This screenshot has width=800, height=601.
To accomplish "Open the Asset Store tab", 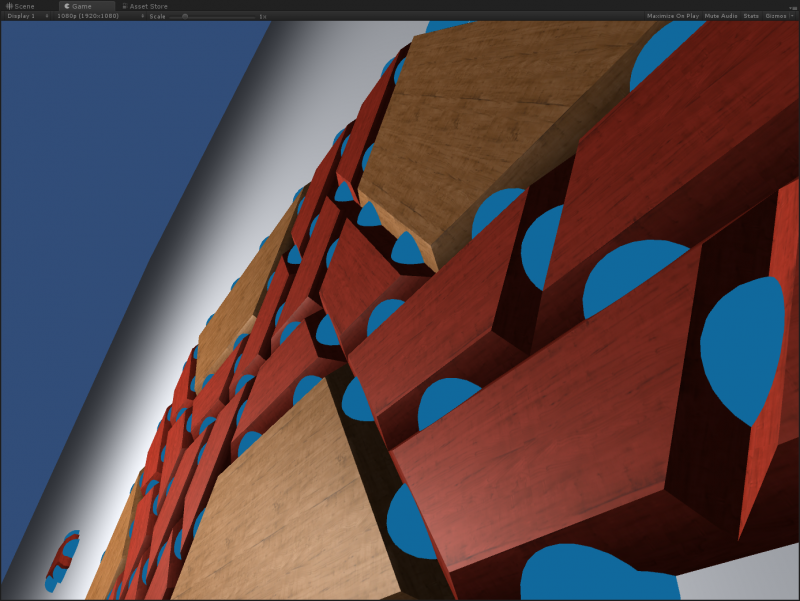I will [148, 6].
